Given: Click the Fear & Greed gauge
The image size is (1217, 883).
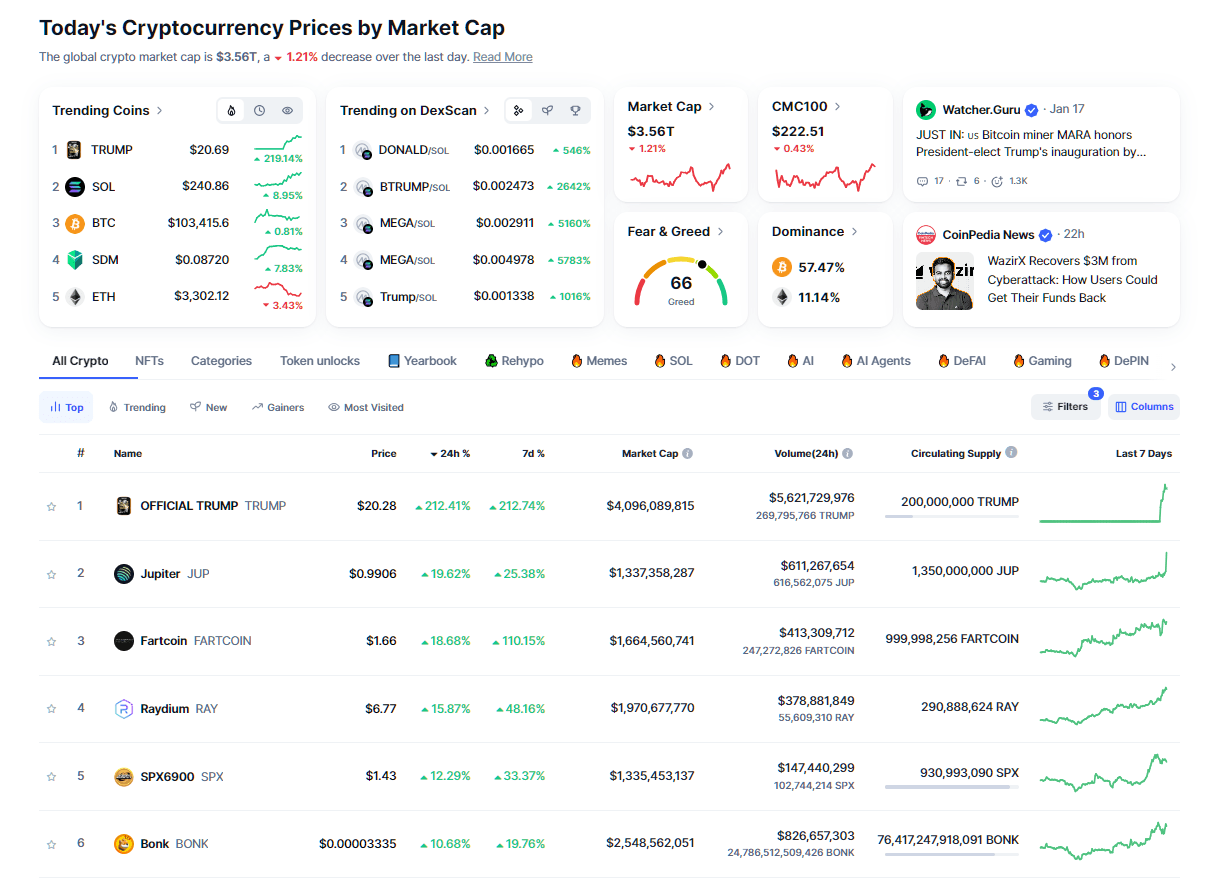Looking at the screenshot, I should click(681, 282).
